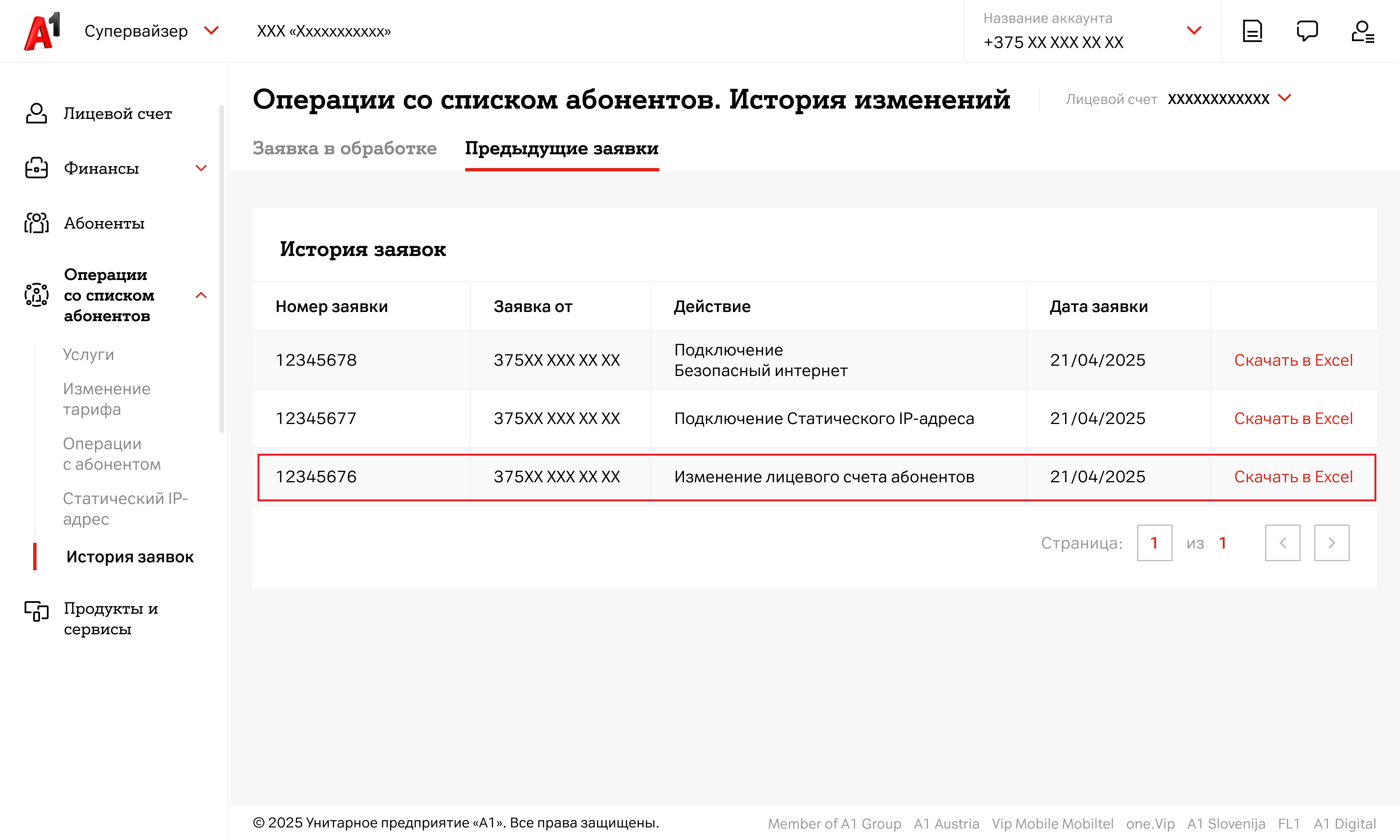
Task: Open the Лицевой счет sidebar section
Action: point(117,114)
